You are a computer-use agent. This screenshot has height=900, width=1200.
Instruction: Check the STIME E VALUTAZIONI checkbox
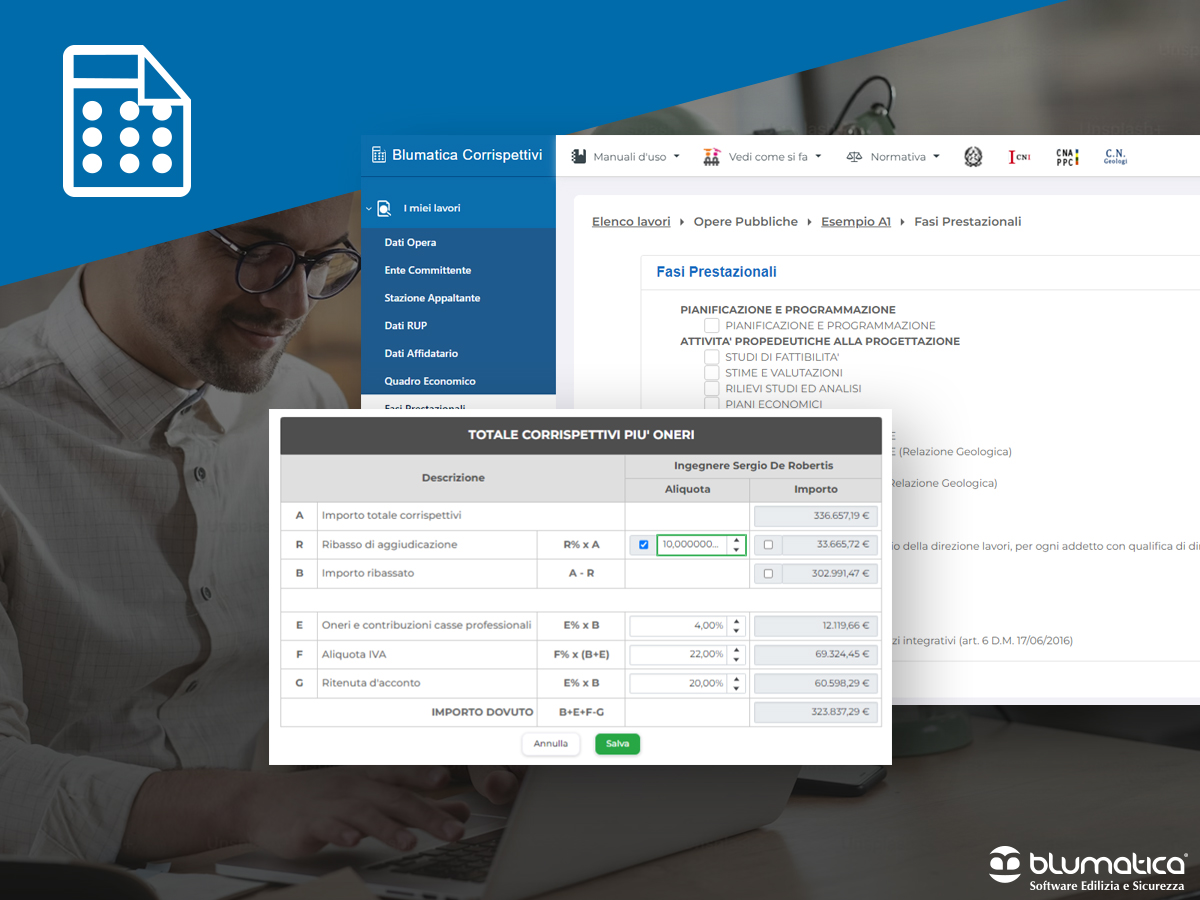coord(711,373)
